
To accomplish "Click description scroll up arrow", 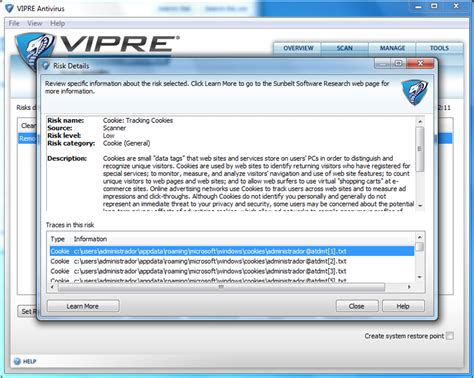I will pos(420,121).
